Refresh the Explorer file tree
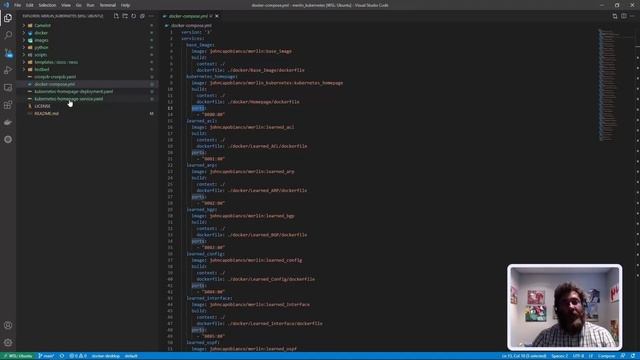 click(x=133, y=16)
